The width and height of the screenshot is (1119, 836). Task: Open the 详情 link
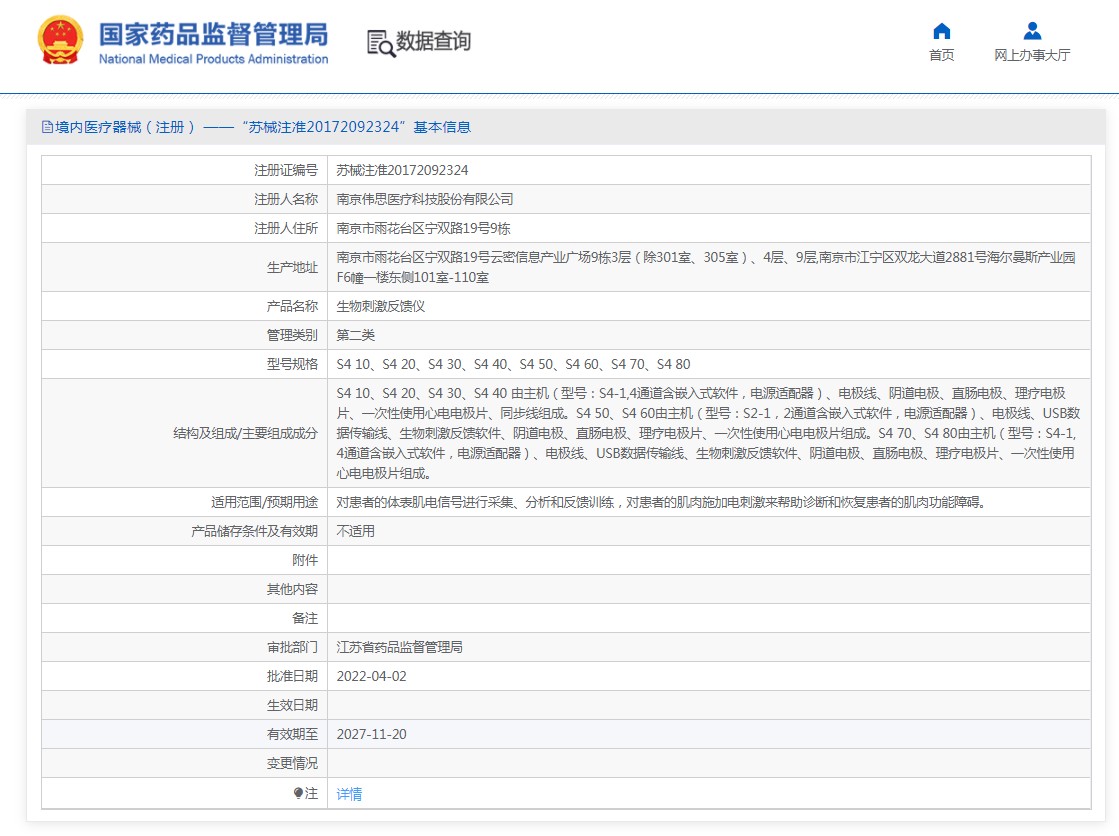point(349,794)
